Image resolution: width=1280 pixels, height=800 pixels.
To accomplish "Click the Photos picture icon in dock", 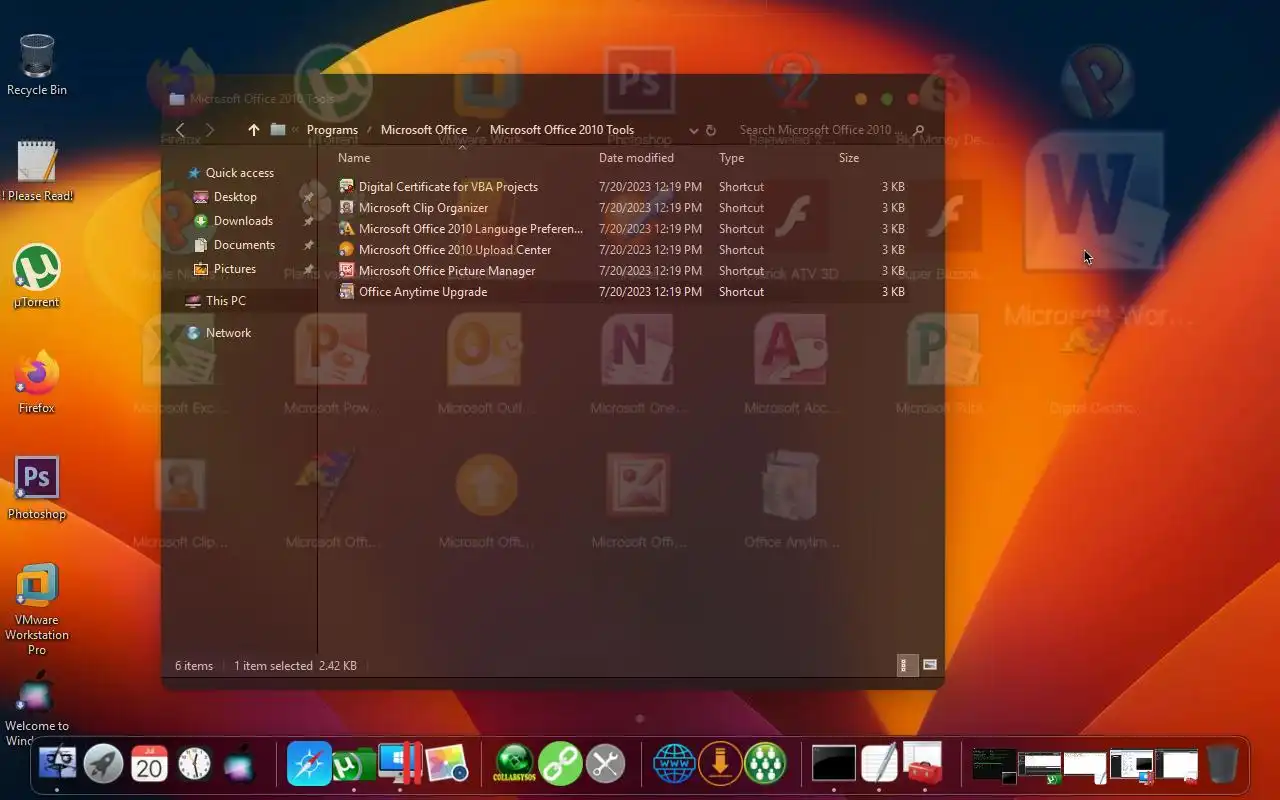I will 447,765.
